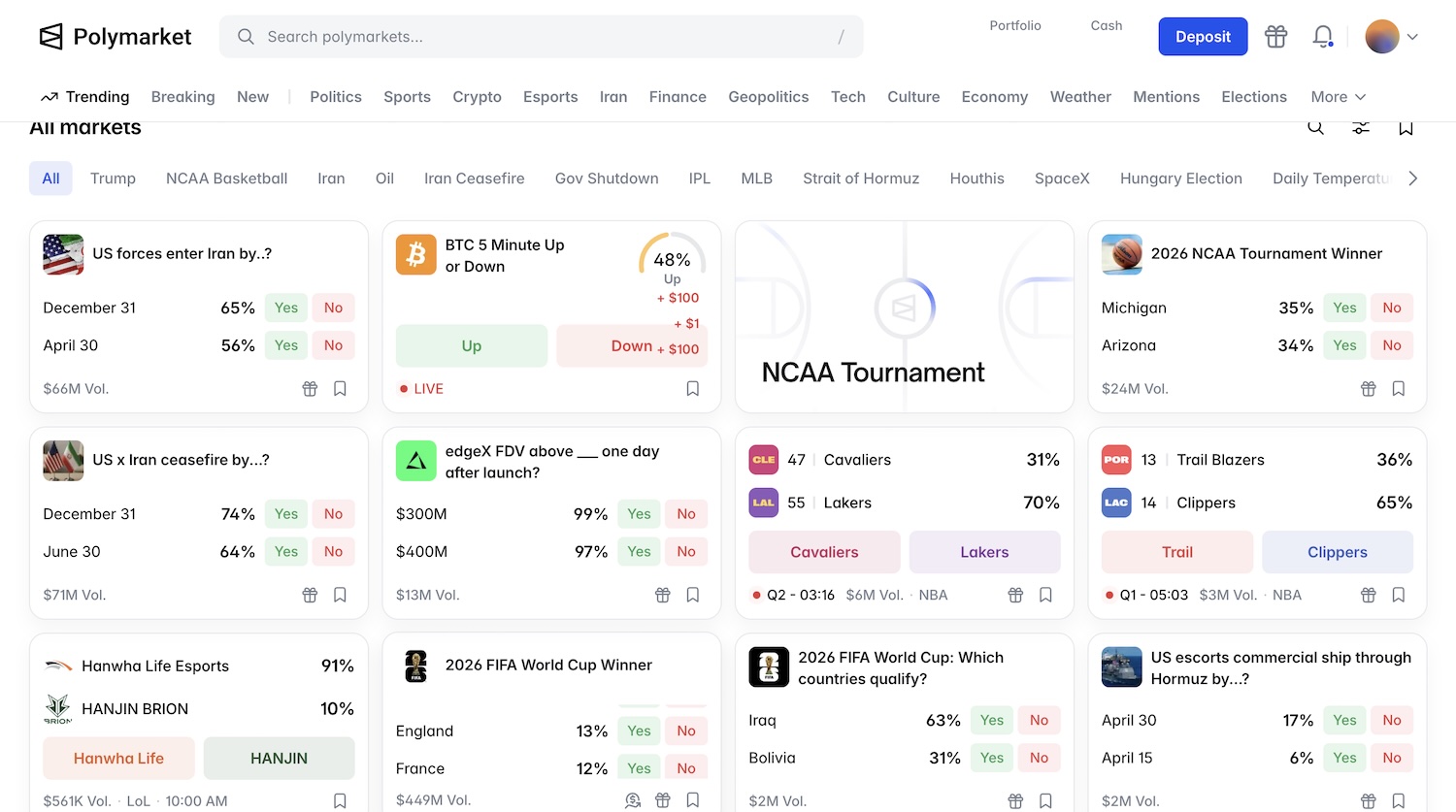This screenshot has height=812, width=1456.
Task: Click the gift icon on US forces enter Iran card
Action: pos(310,389)
